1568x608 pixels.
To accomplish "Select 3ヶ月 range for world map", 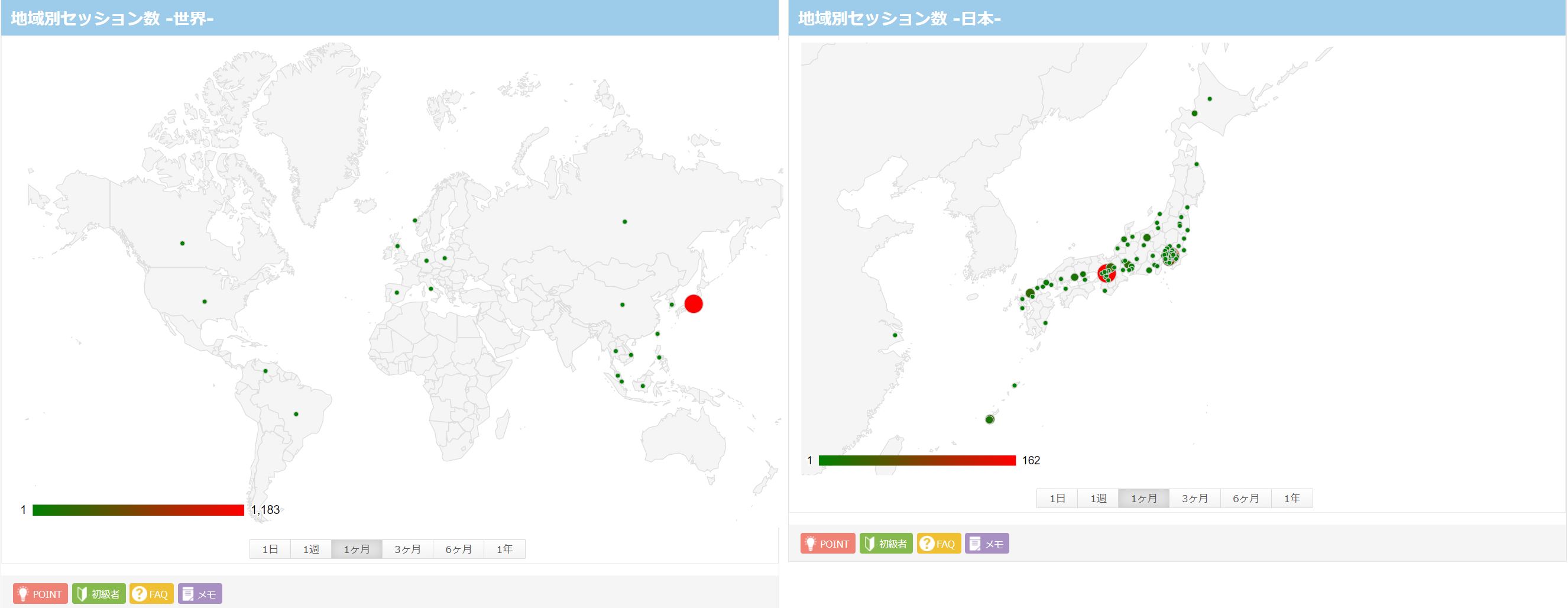I will 407,549.
